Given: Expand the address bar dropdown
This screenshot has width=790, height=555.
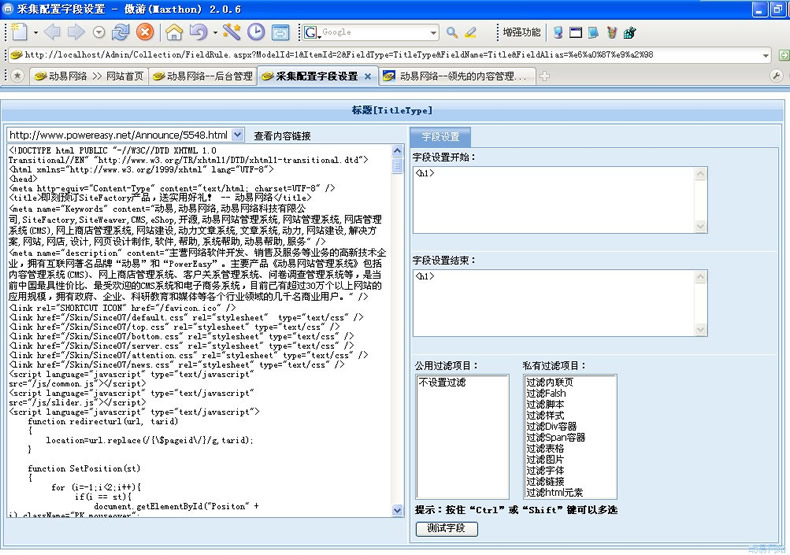Looking at the screenshot, I should (766, 55).
